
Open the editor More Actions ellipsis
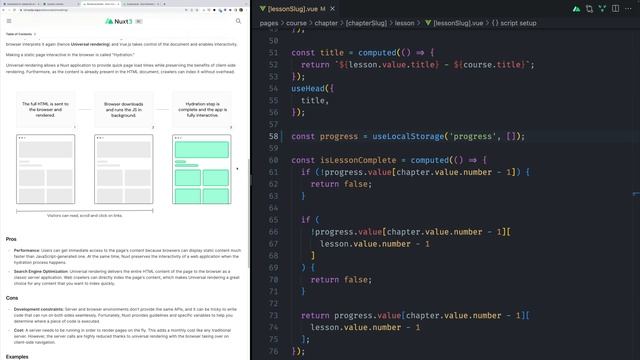(628, 9)
